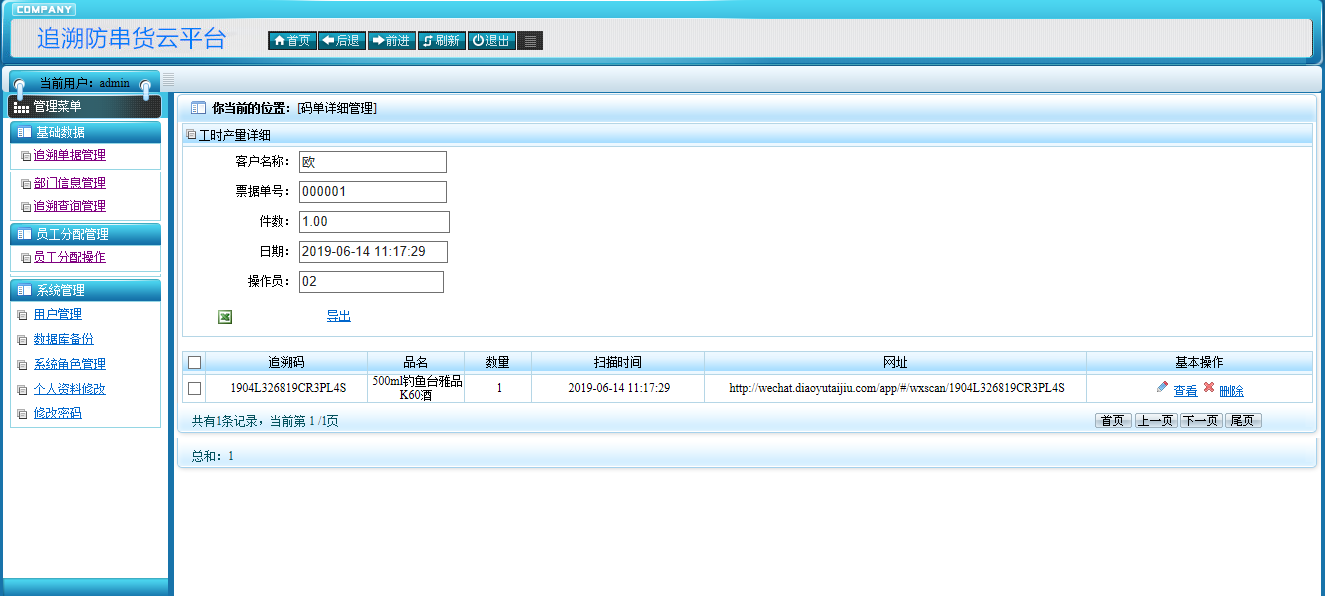
Task: Click the Excel export icon
Action: point(225,317)
